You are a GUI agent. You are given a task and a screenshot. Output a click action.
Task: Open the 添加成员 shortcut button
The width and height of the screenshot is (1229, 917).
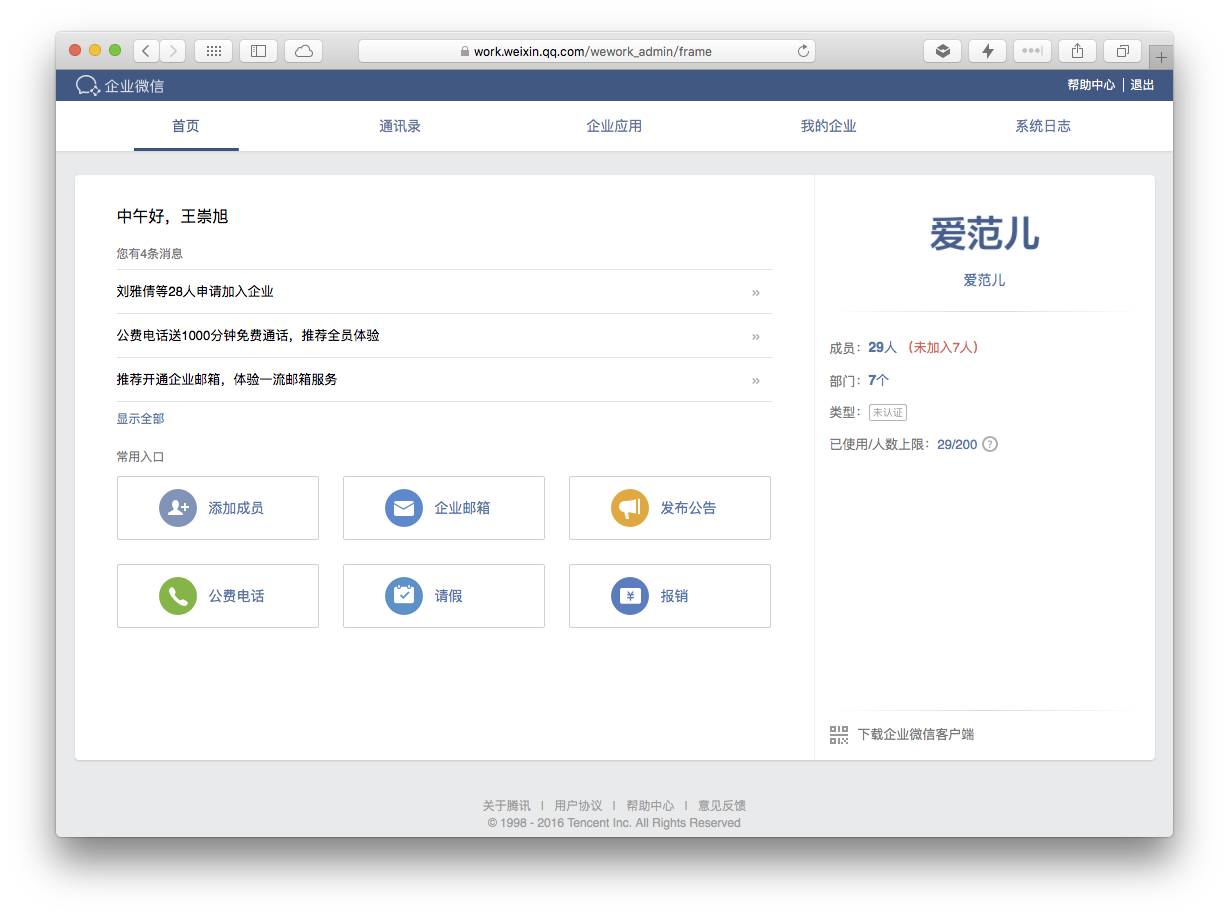(x=218, y=508)
